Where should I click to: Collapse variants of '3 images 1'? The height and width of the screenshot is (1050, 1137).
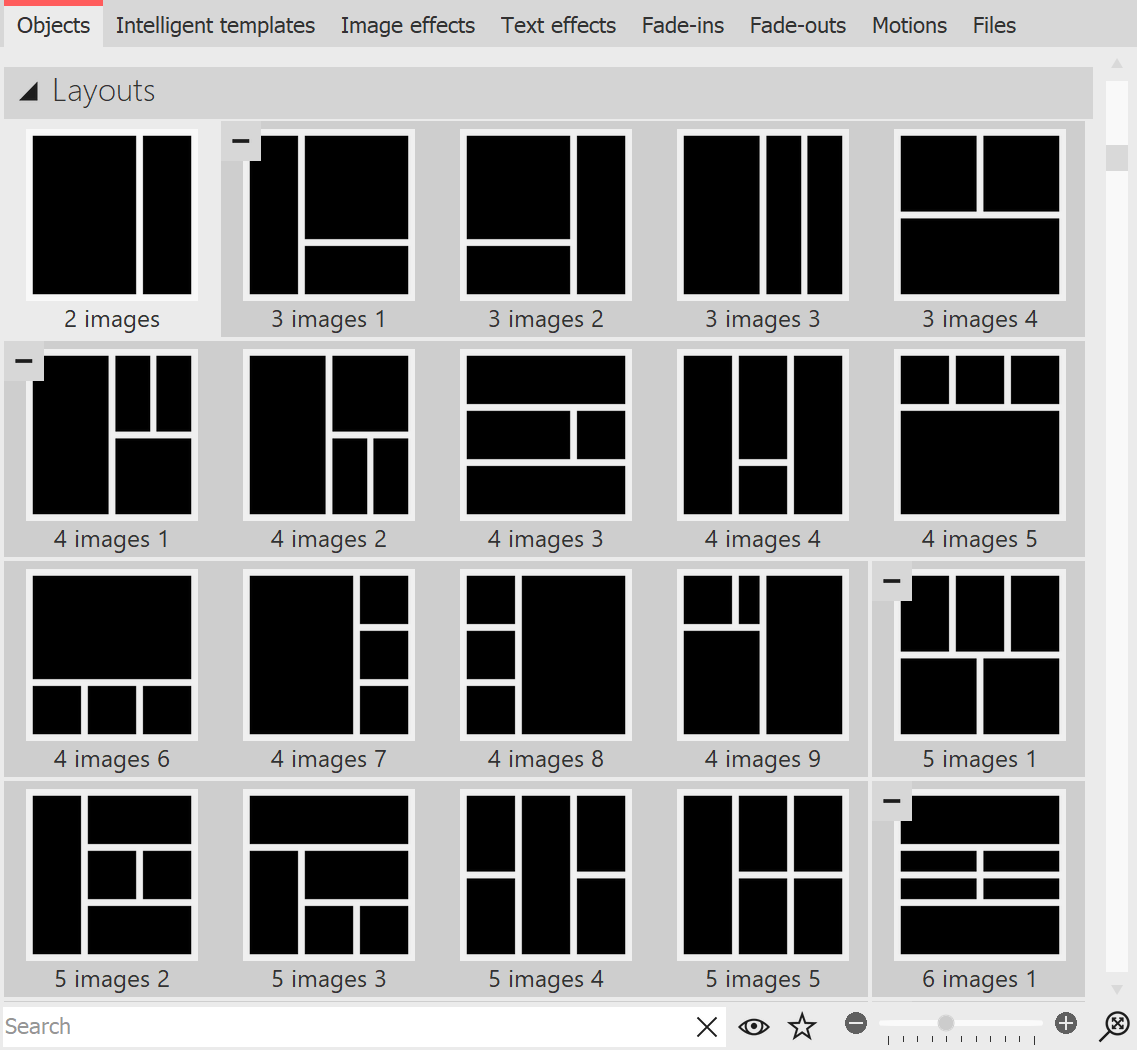pyautogui.click(x=240, y=142)
